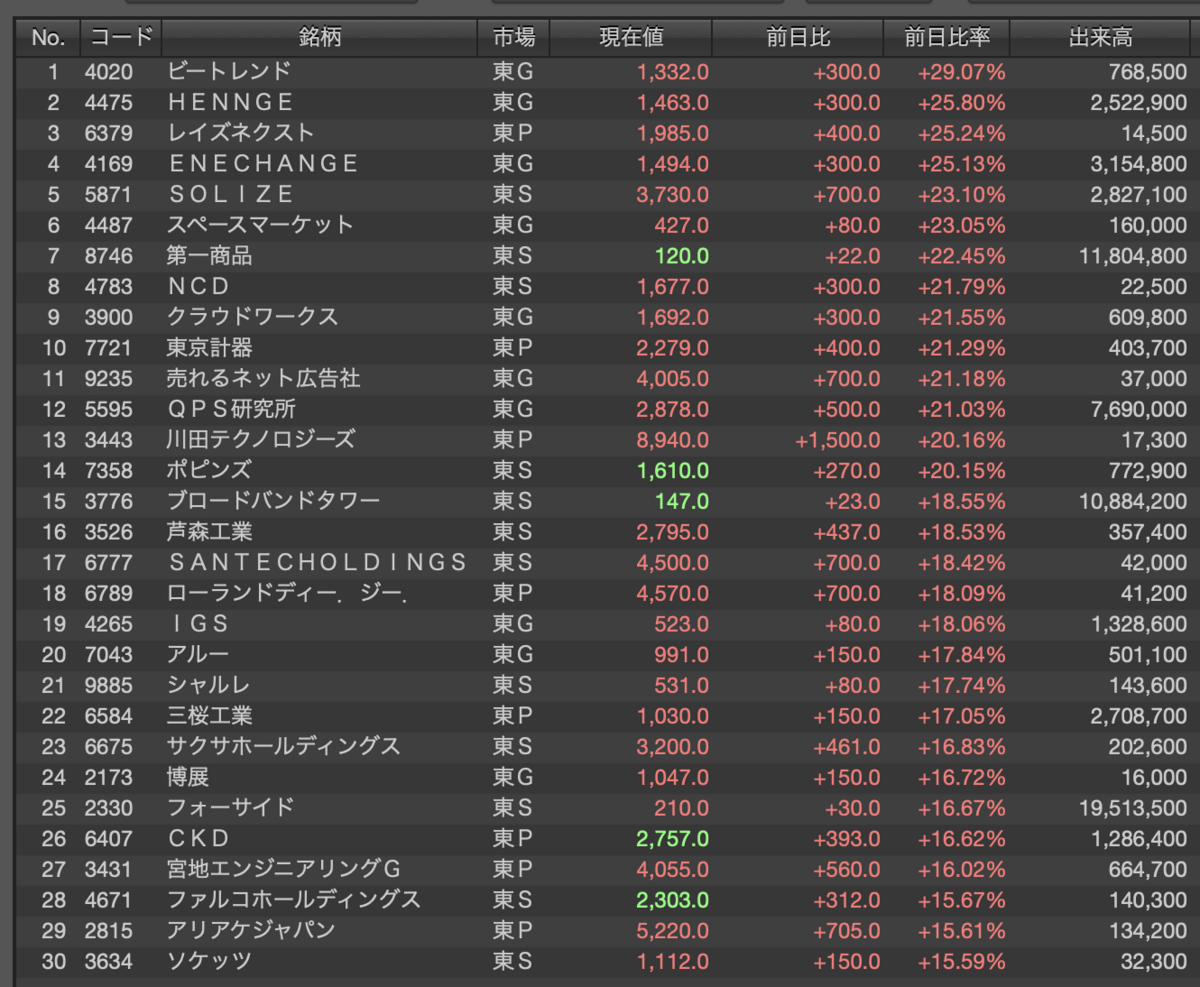Click the percentage +25.80%

(961, 103)
